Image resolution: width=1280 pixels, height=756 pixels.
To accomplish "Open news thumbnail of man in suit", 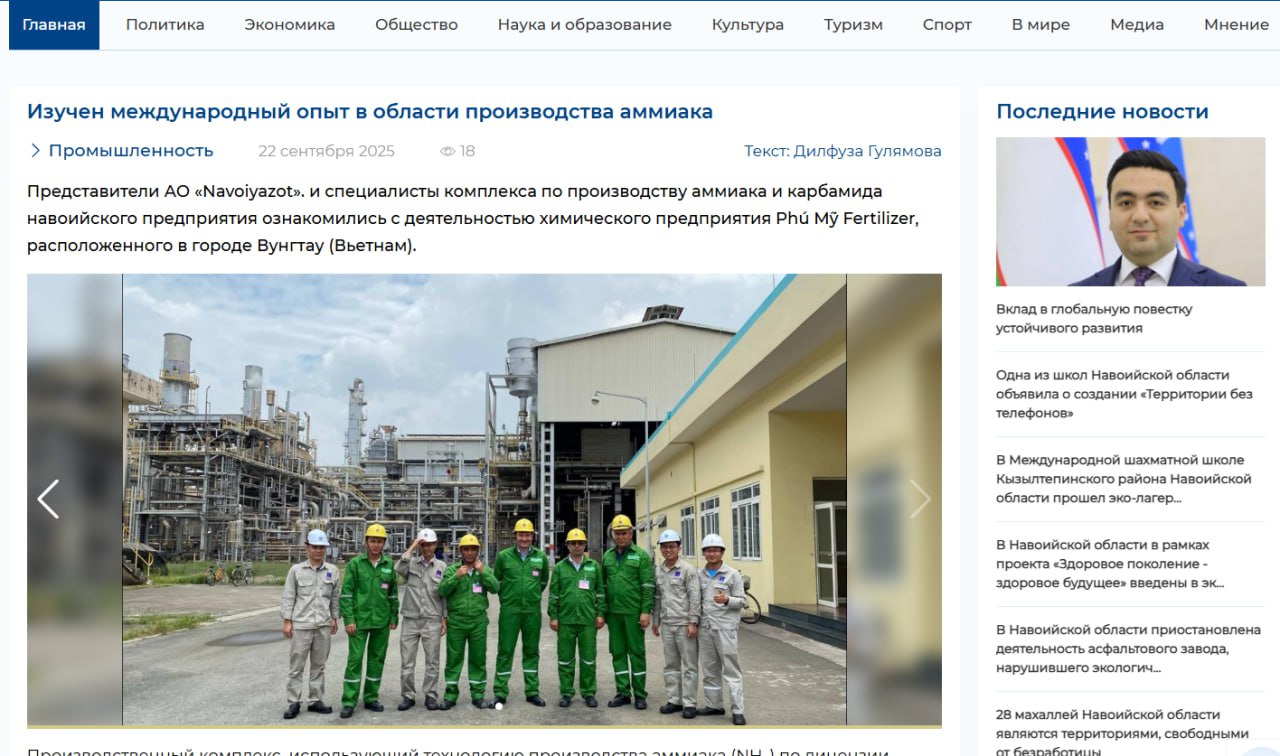I will tap(1130, 212).
